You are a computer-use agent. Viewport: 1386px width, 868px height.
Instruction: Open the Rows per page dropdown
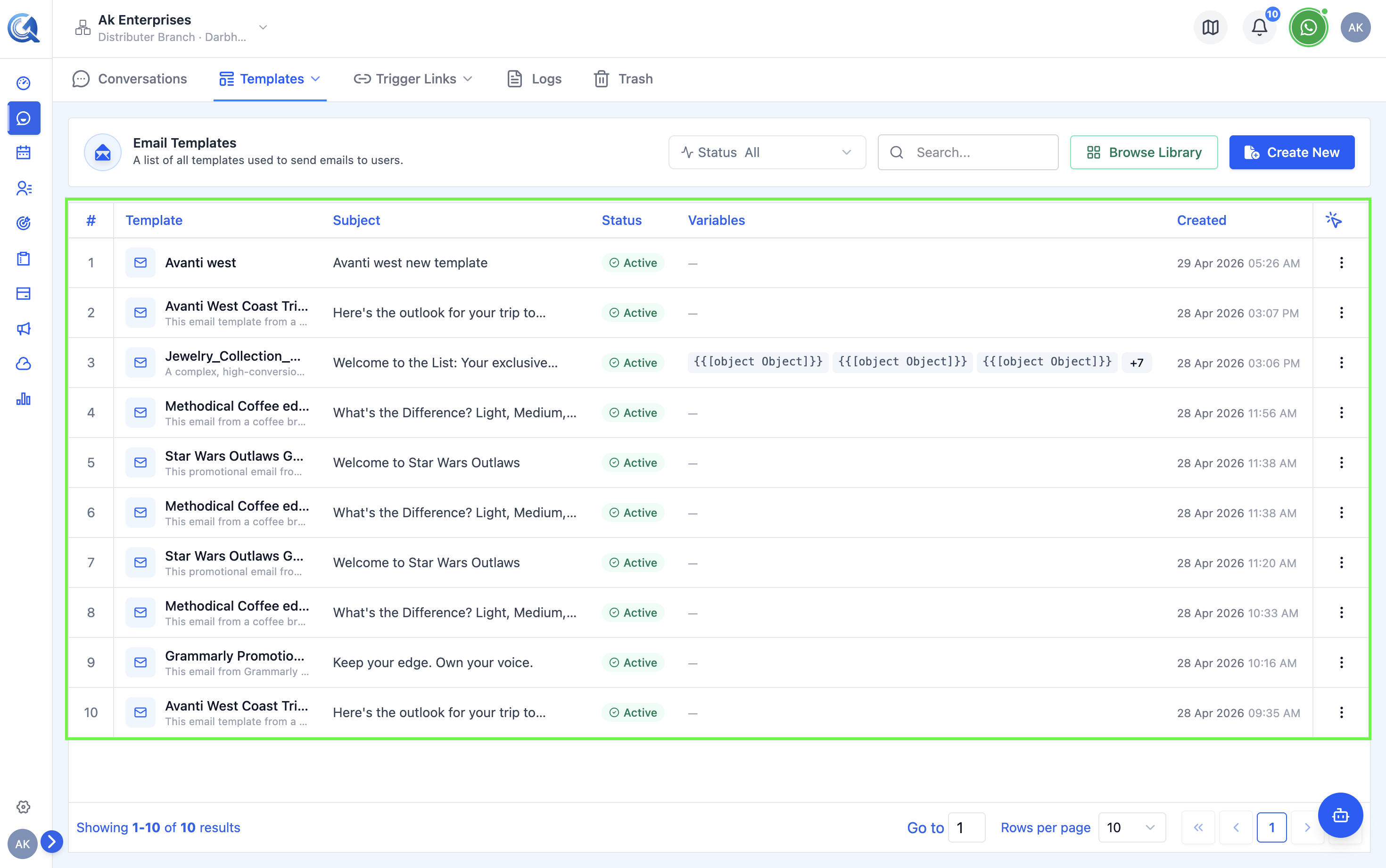tap(1132, 827)
